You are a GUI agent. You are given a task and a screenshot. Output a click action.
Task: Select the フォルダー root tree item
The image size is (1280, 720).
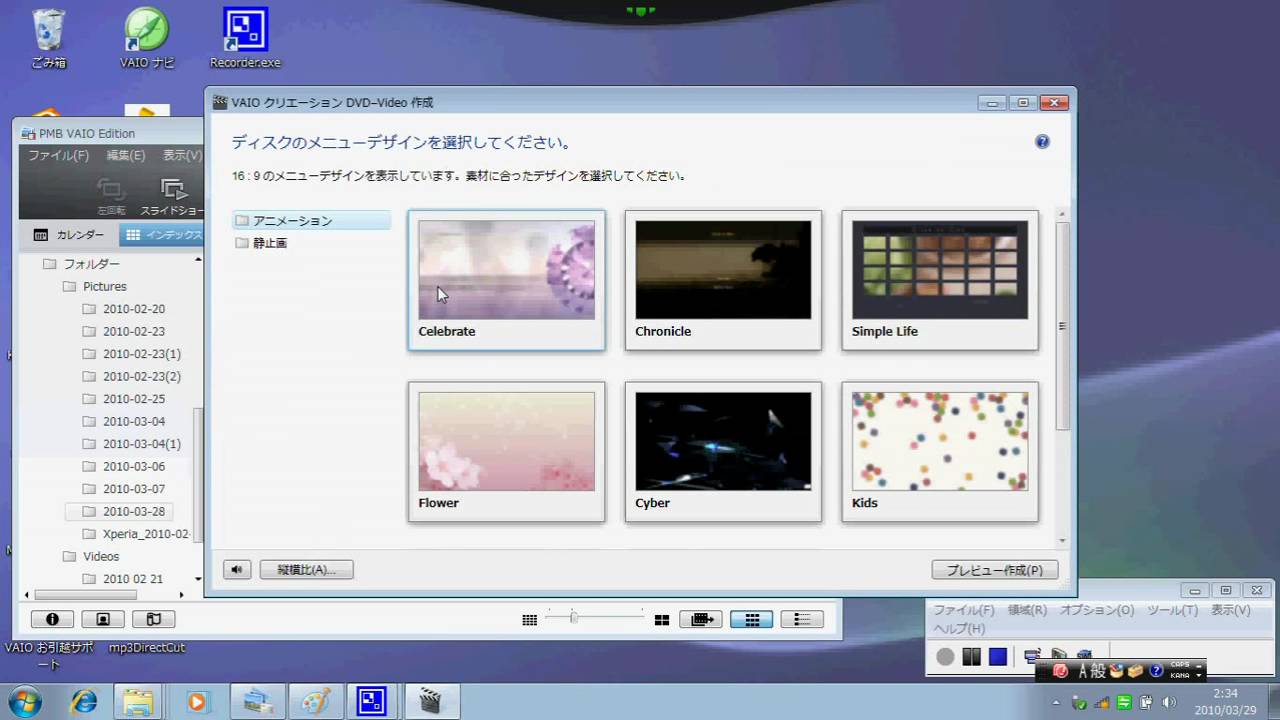pos(81,264)
